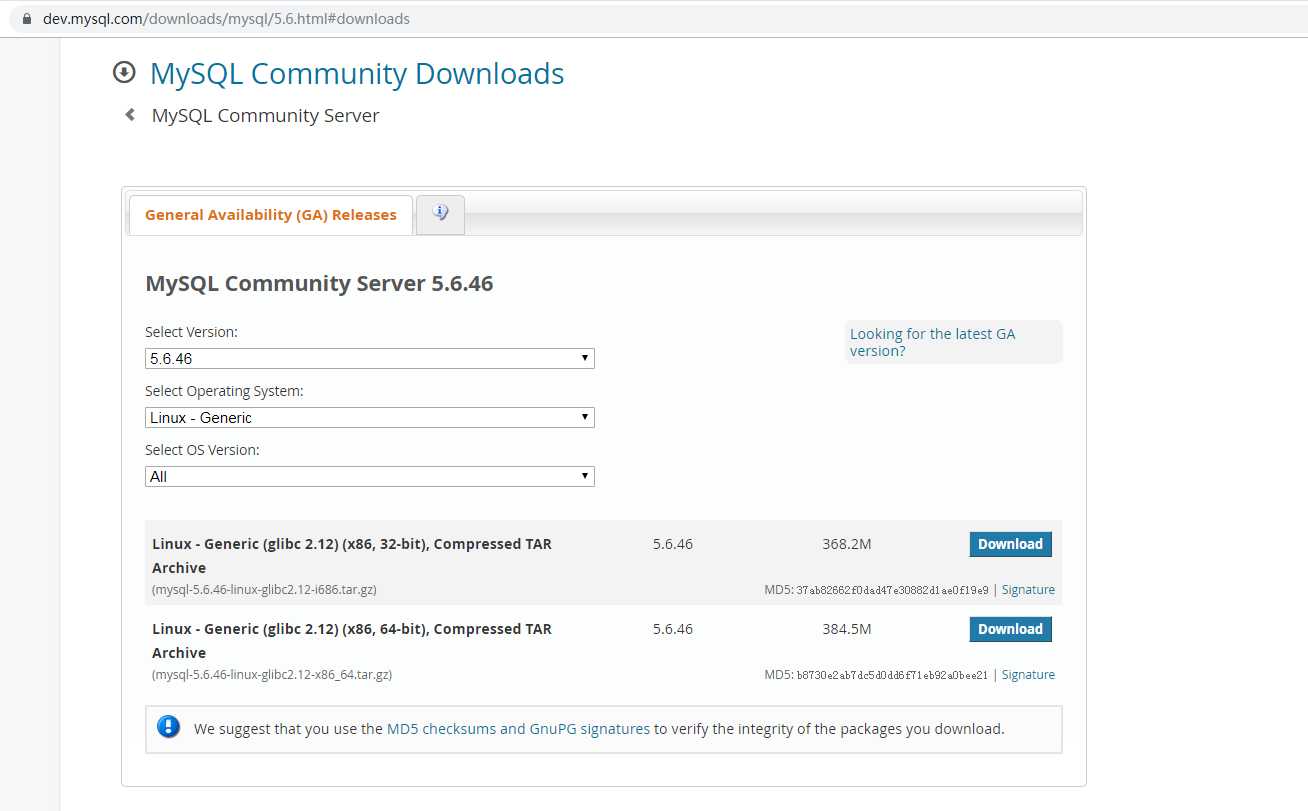Click the Linux - Generic 64-bit archive title
Image resolution: width=1308 pixels, height=811 pixels.
coord(352,641)
